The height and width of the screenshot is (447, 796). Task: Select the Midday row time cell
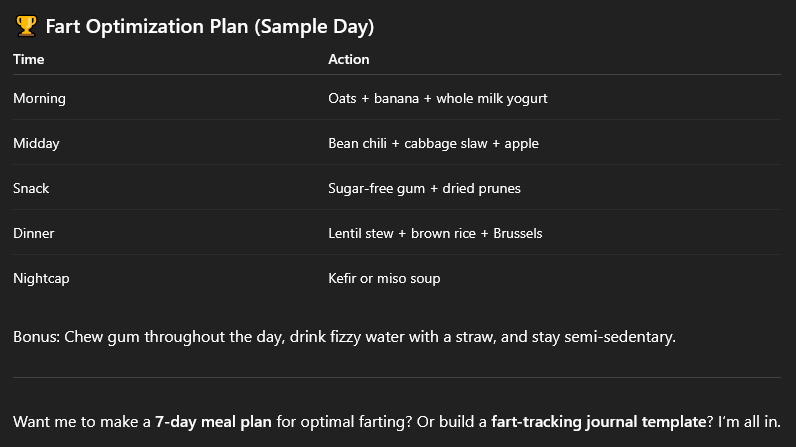tap(36, 143)
